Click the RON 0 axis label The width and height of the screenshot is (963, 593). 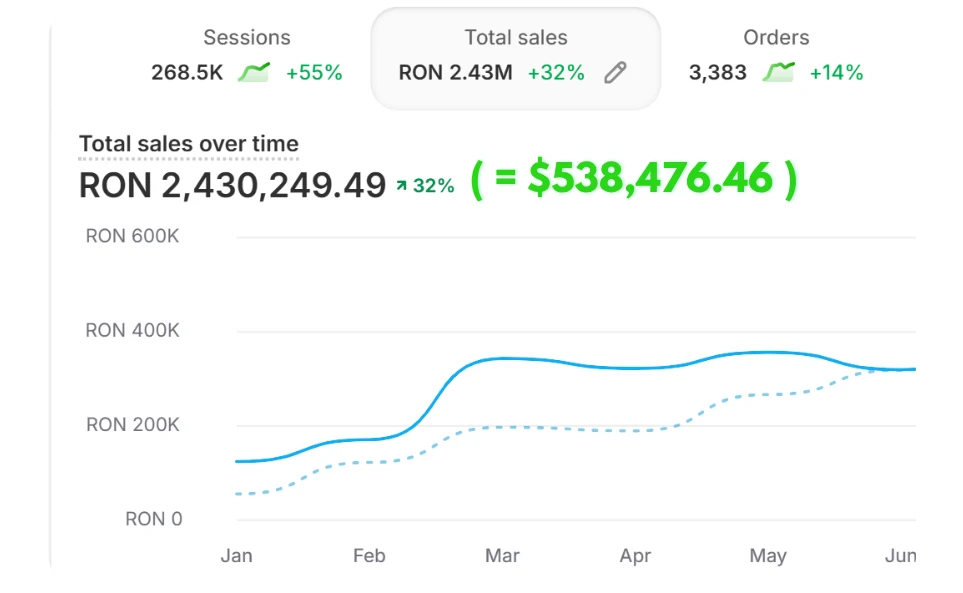(x=154, y=519)
